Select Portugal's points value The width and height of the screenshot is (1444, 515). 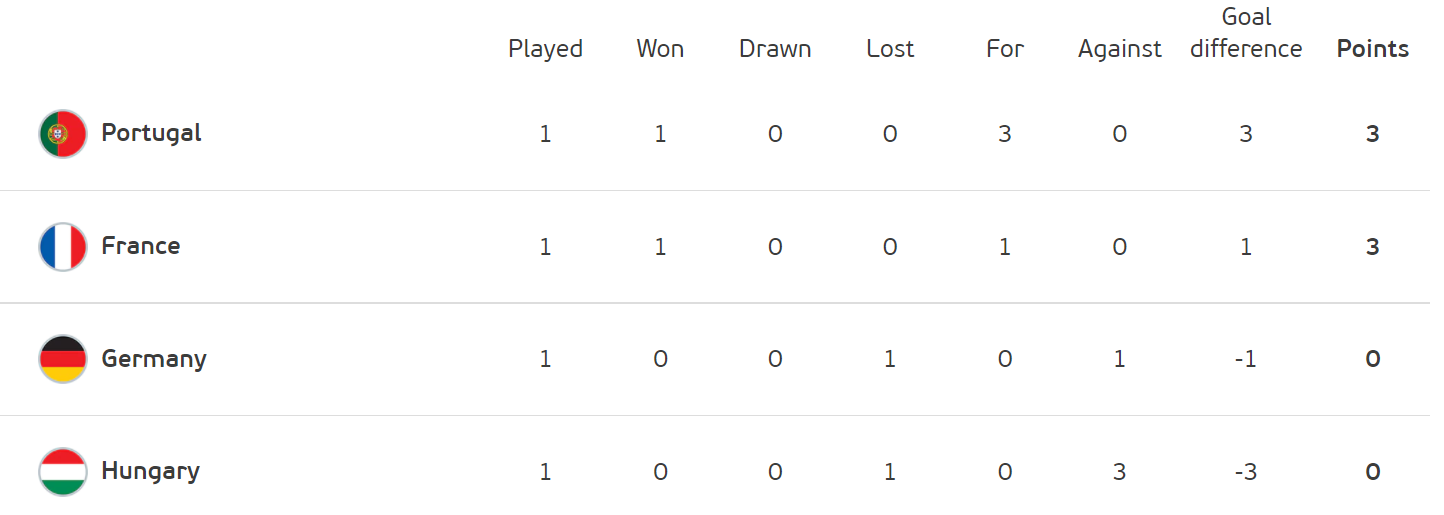coord(1373,134)
